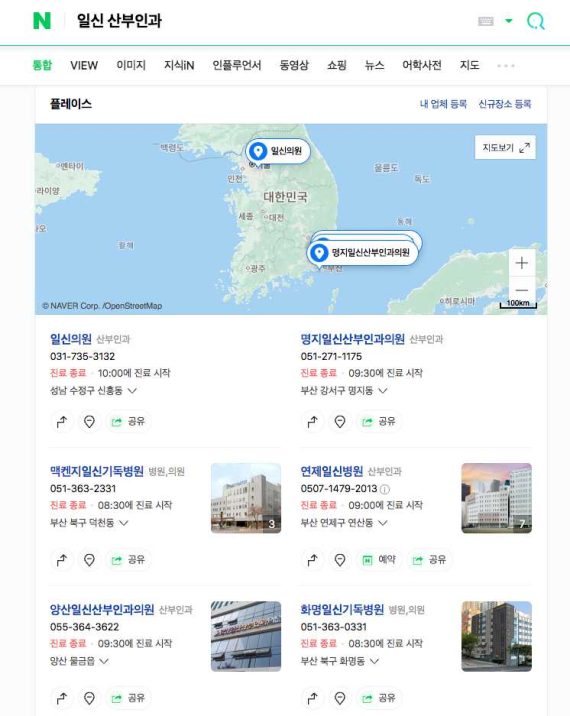Expand the 부산 북구 덕천동 address
570x716 pixels.
pos(89,522)
